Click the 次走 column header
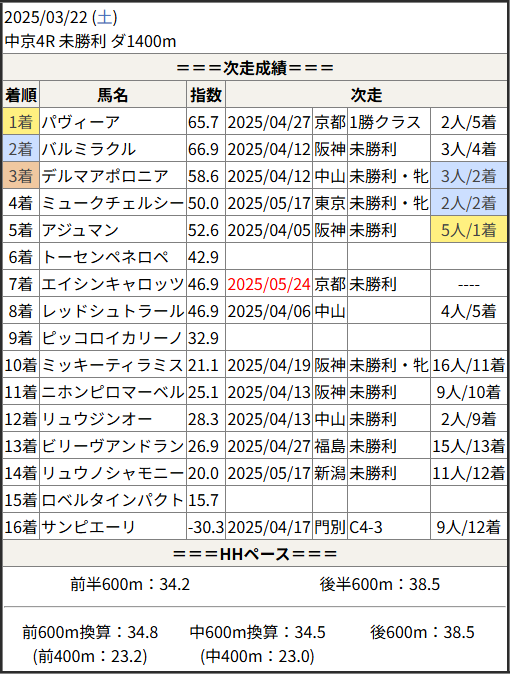Viewport: 510px width, 674px height. coord(366,95)
